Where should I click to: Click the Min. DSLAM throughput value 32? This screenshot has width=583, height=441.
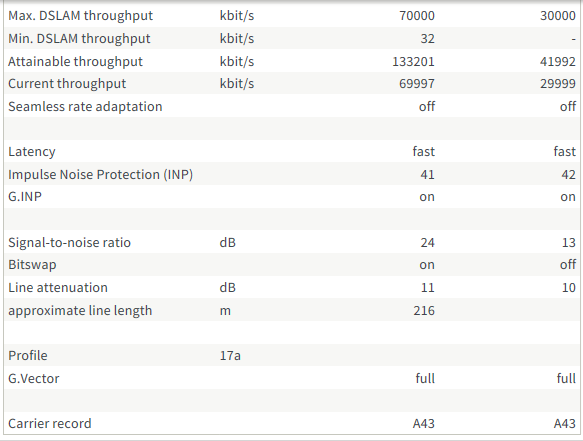coord(427,39)
